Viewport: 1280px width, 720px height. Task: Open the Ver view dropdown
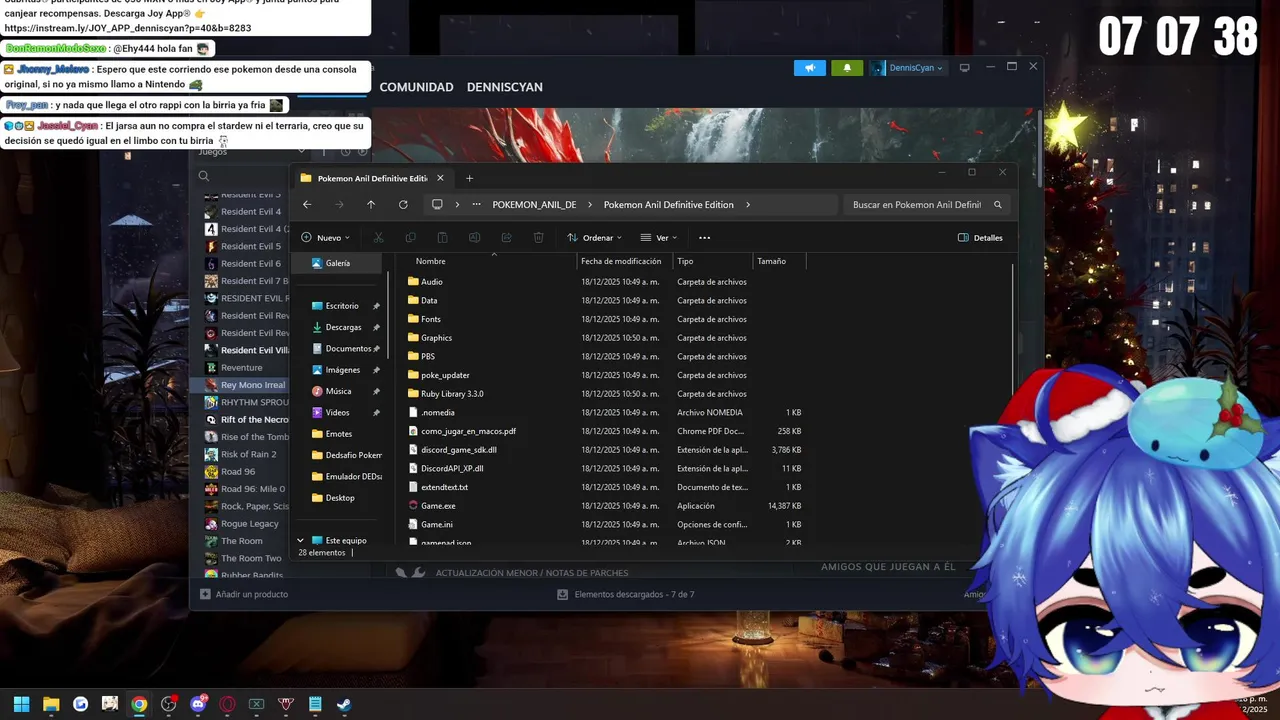658,238
